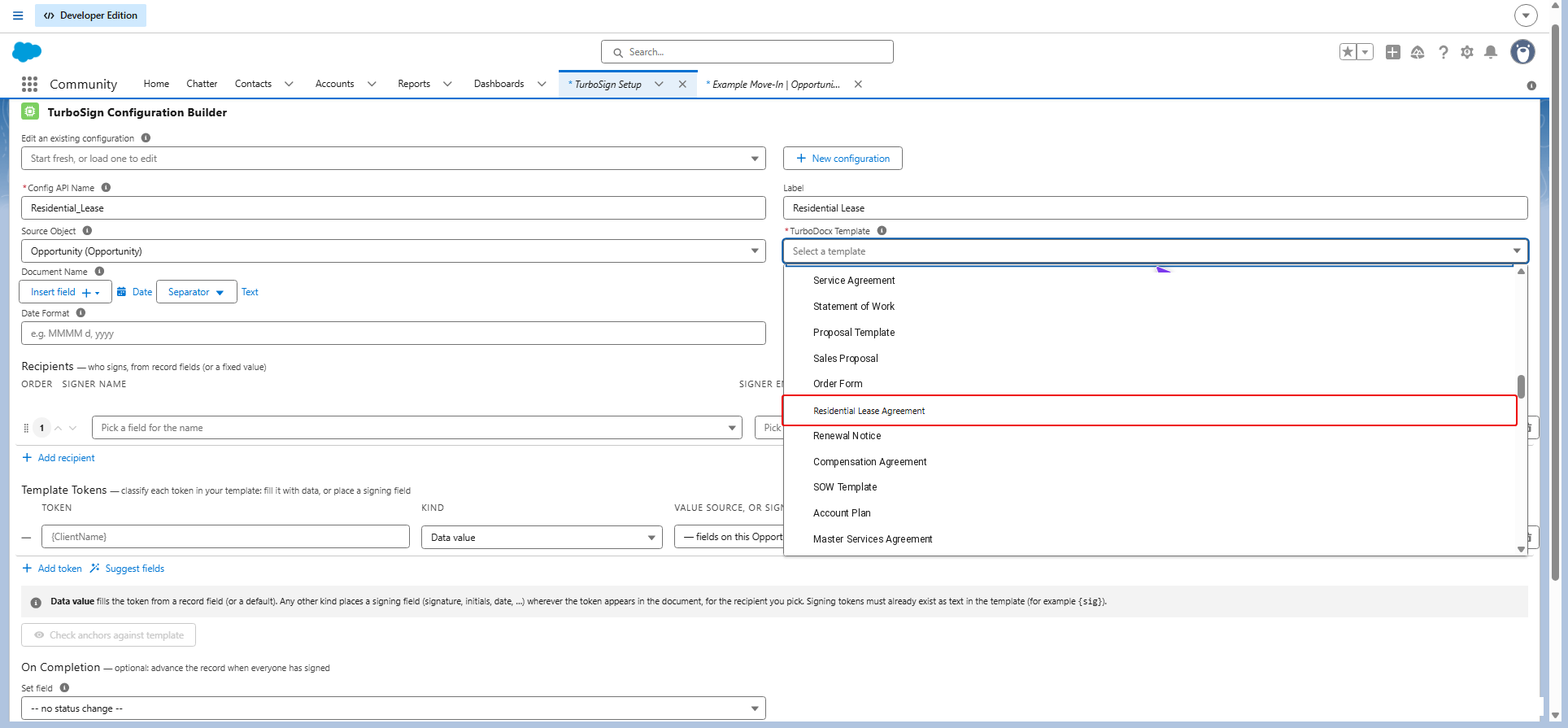Show info tooltip for Source Object

(x=87, y=231)
